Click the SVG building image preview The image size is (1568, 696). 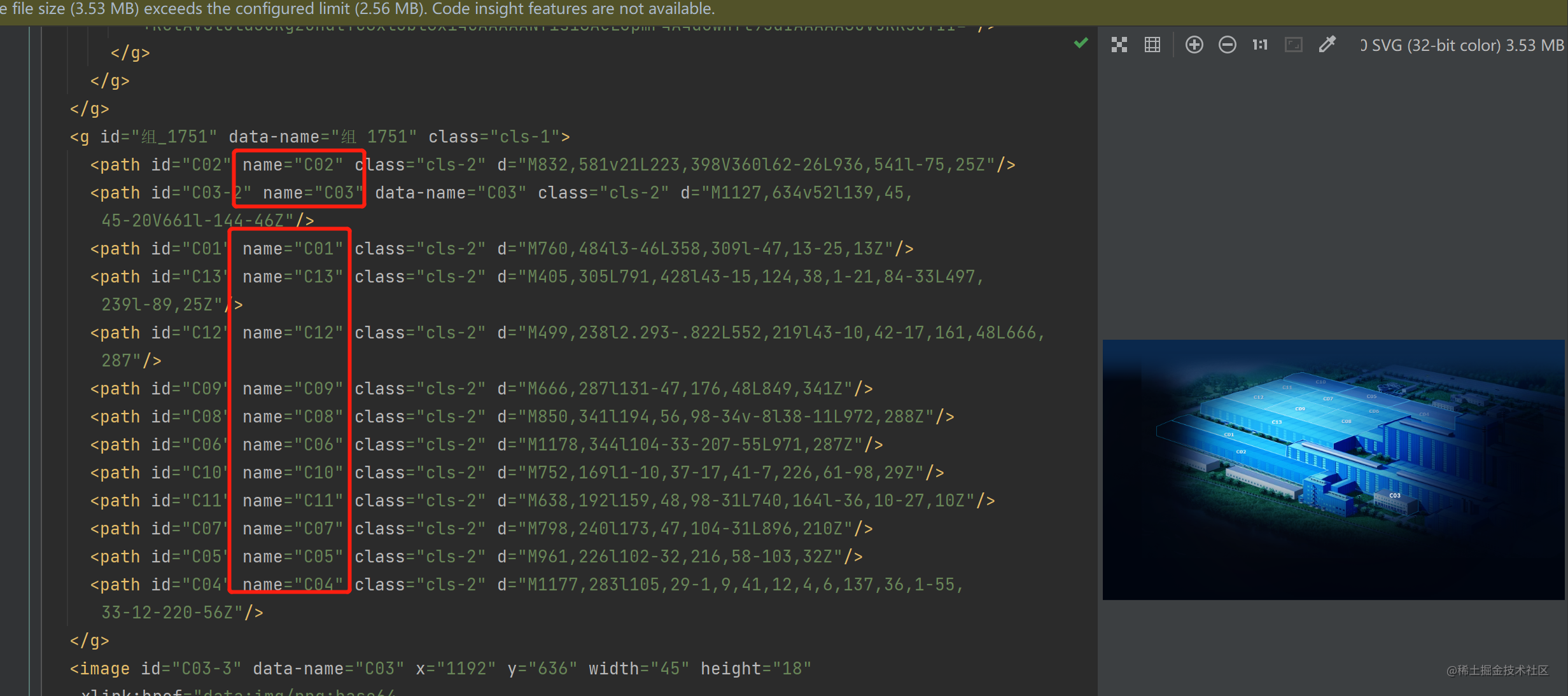(1333, 470)
